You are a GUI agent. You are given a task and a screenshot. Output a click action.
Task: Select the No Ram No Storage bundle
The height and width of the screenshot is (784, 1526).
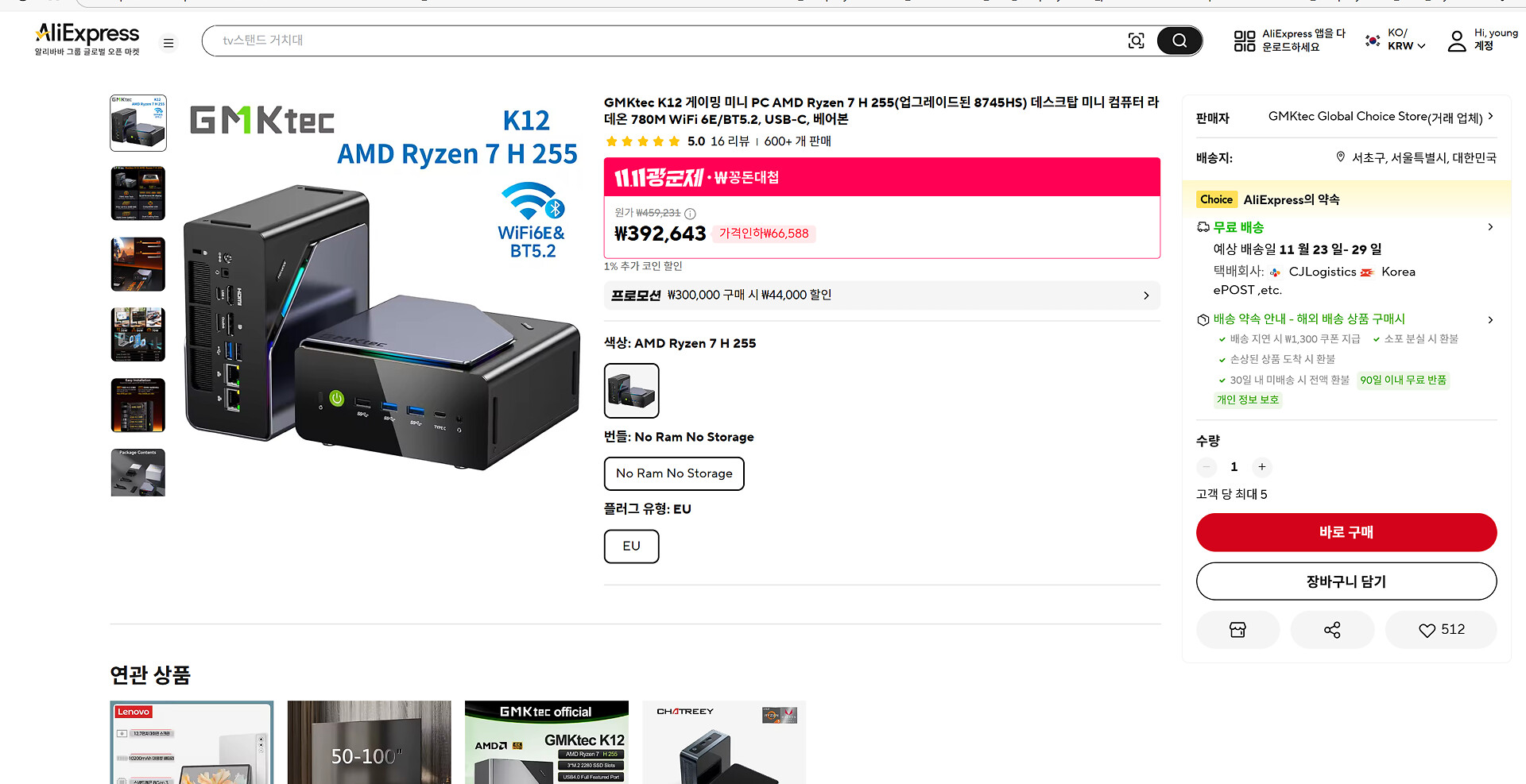coord(674,473)
